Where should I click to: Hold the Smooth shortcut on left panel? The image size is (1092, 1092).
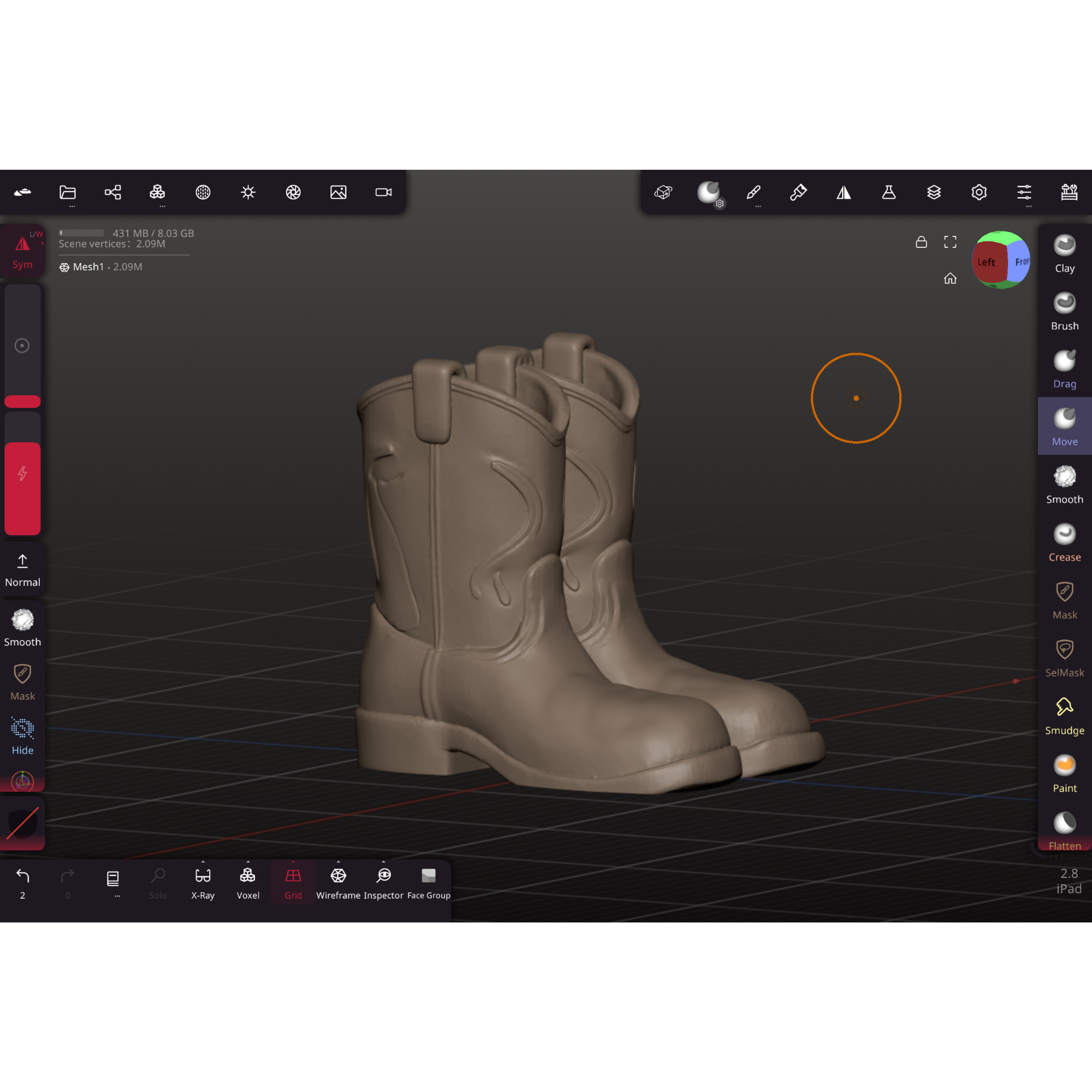22,627
